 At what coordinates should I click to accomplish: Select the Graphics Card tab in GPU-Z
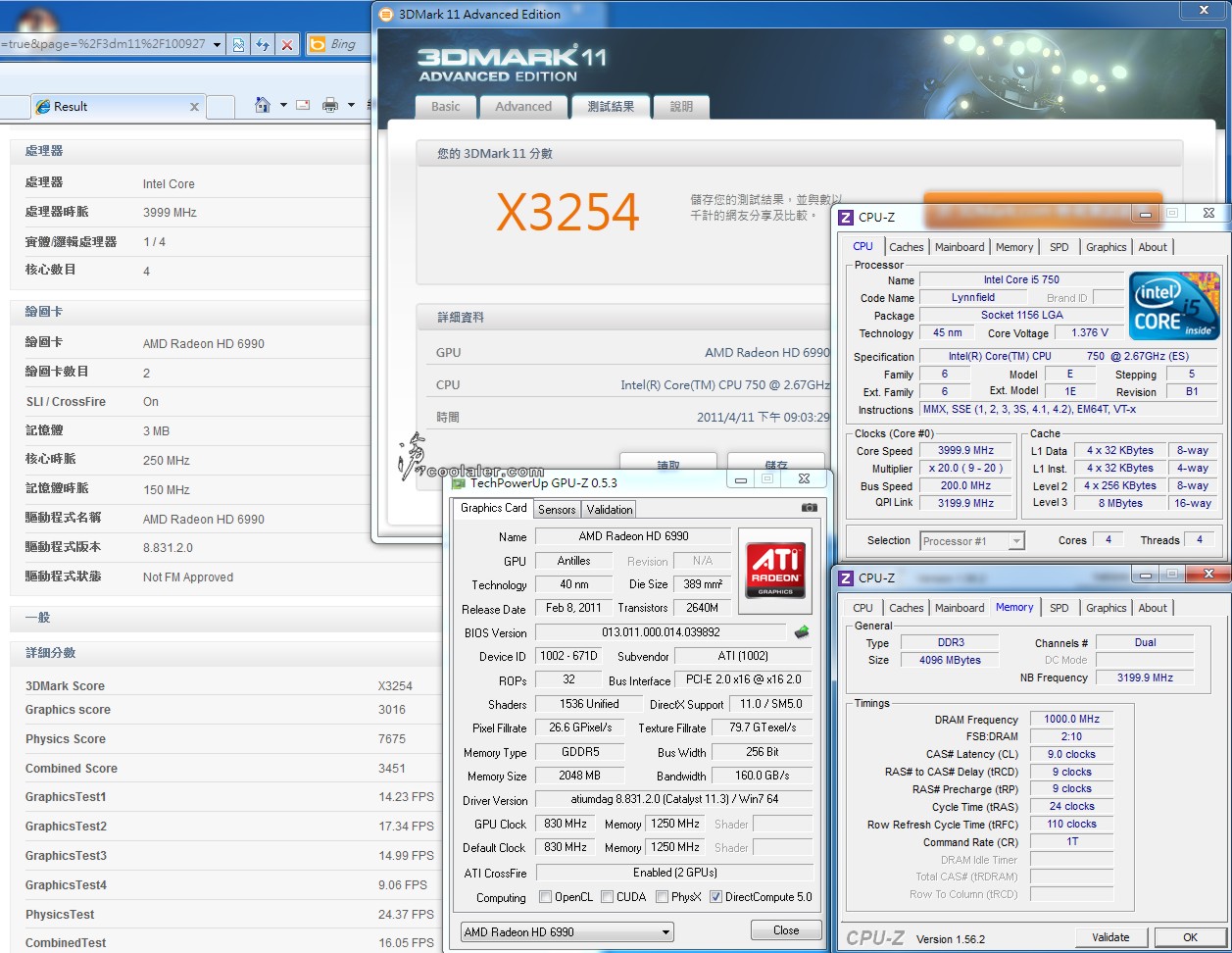[494, 508]
